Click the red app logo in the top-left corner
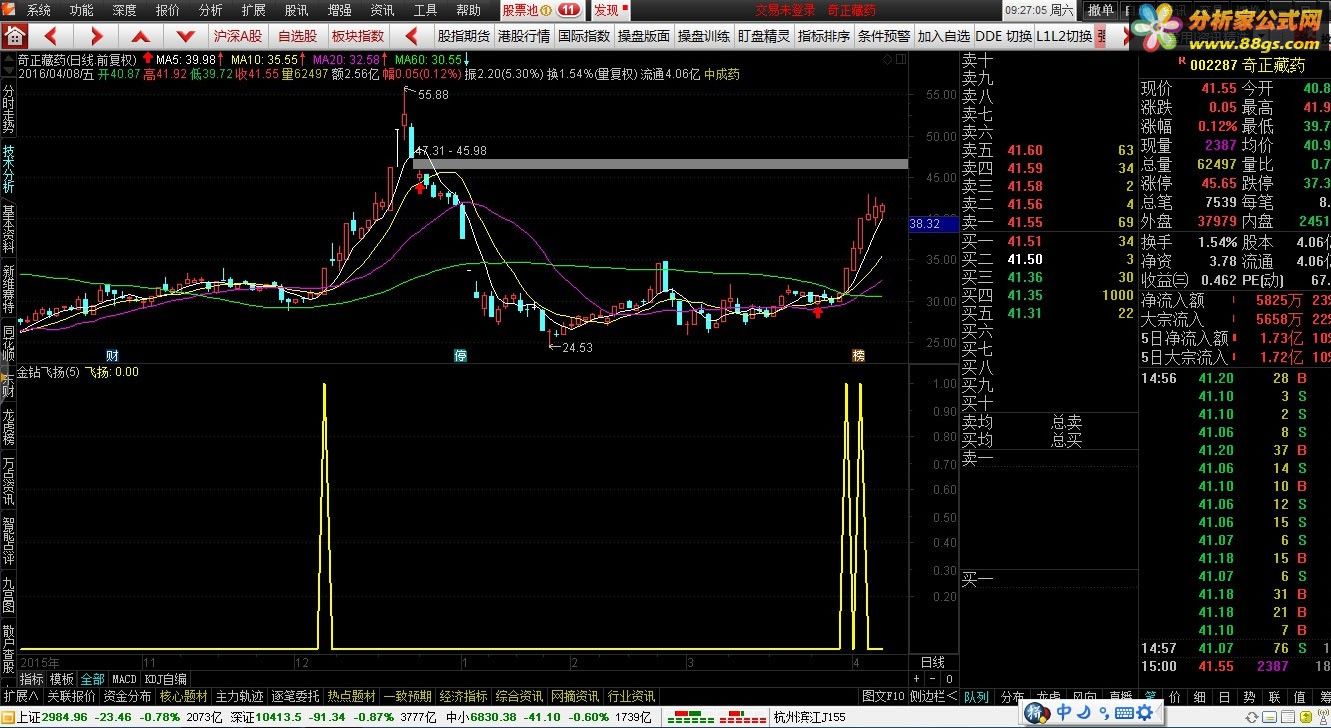 click(x=10, y=10)
